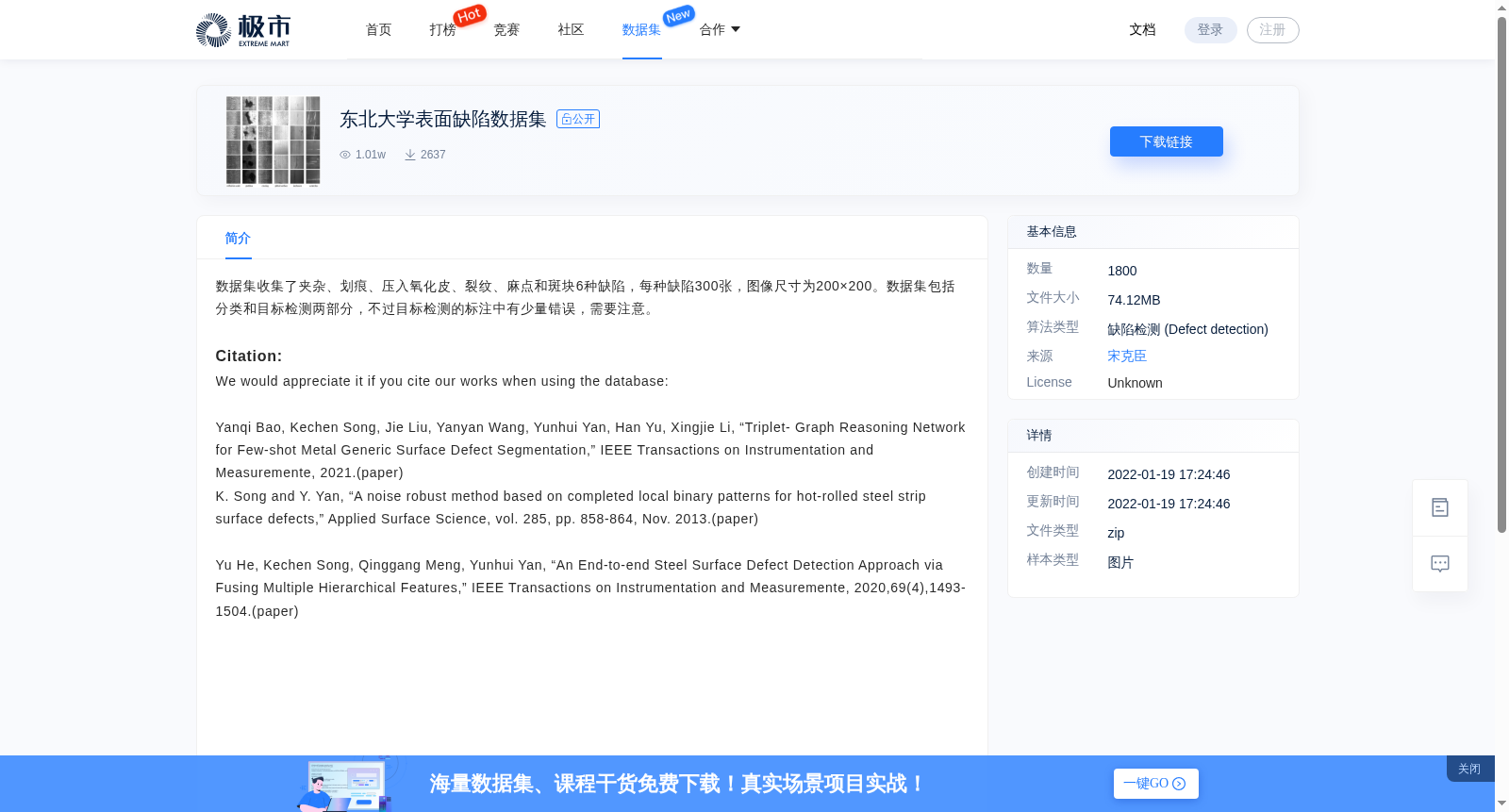The height and width of the screenshot is (812, 1509).
Task: Click the 下载链接 download button
Action: coord(1166,141)
